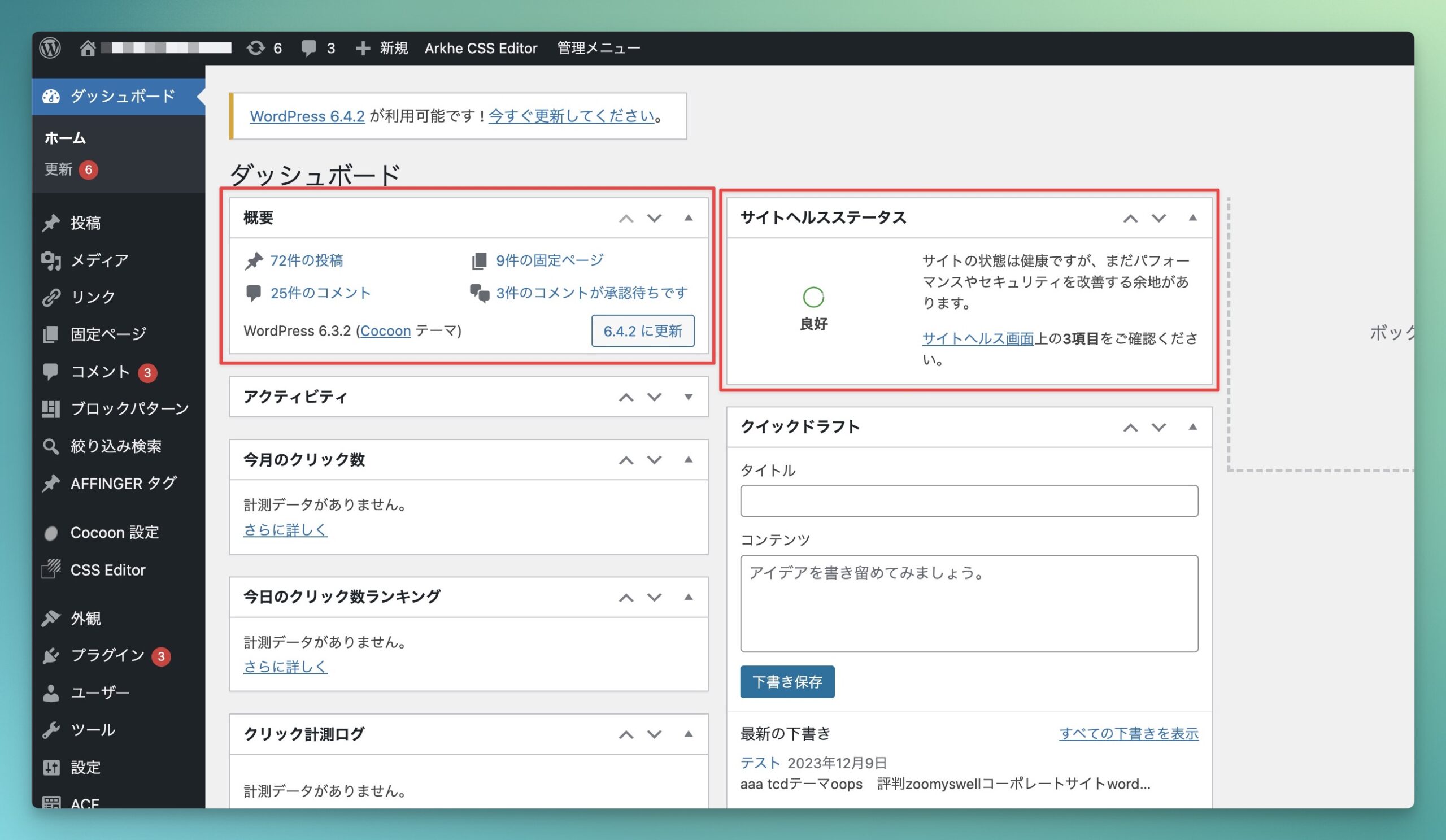This screenshot has height=840, width=1446.
Task: Move アクティビティ box up
Action: point(626,397)
